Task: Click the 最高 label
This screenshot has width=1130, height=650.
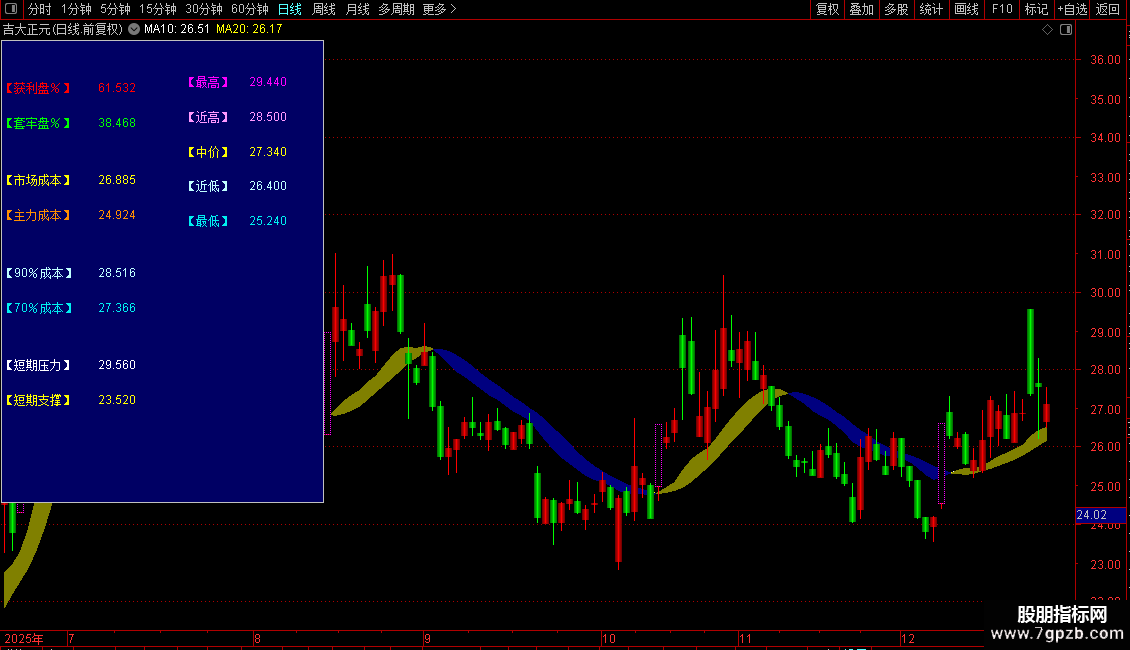Action: click(x=208, y=82)
